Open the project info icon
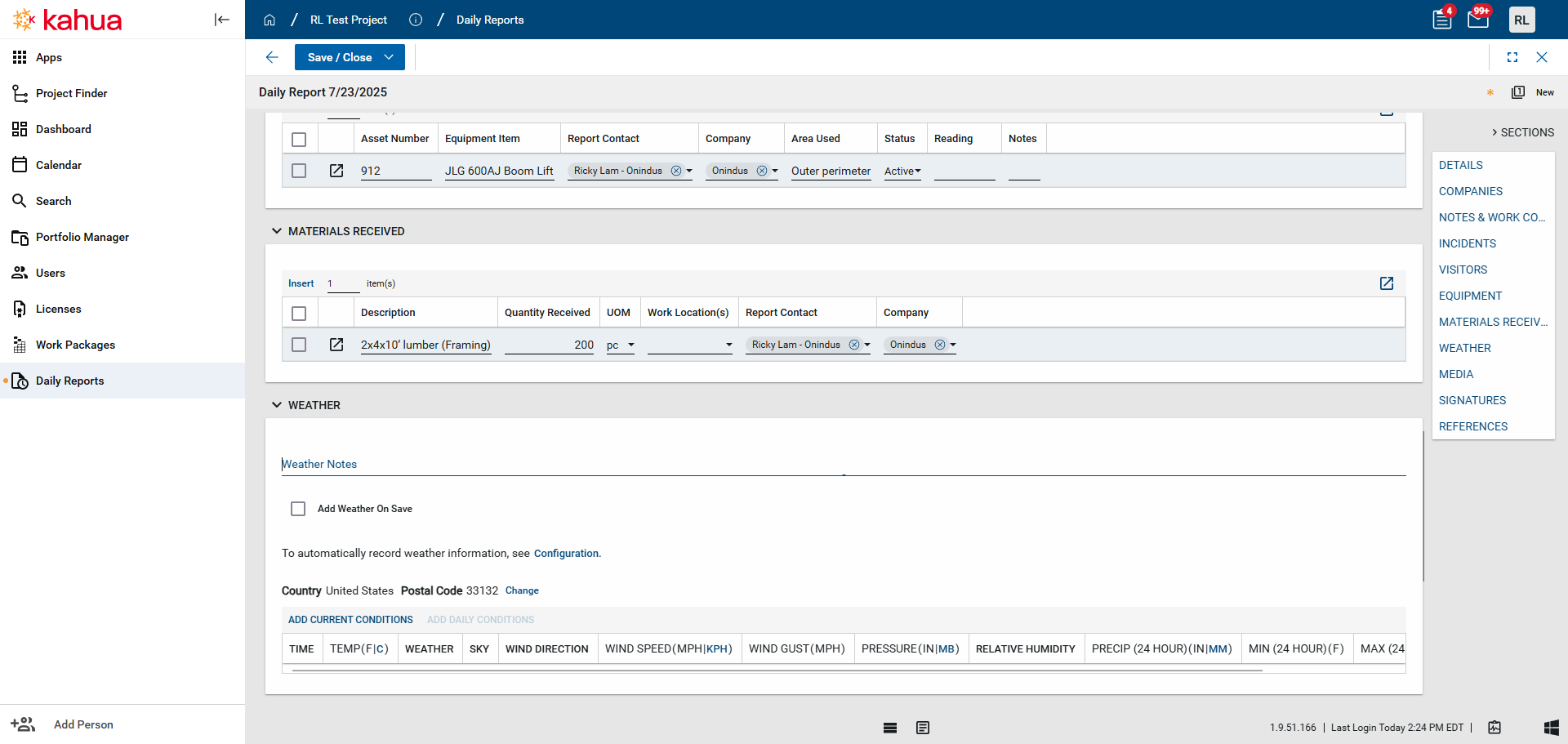The height and width of the screenshot is (744, 1568). pyautogui.click(x=416, y=20)
